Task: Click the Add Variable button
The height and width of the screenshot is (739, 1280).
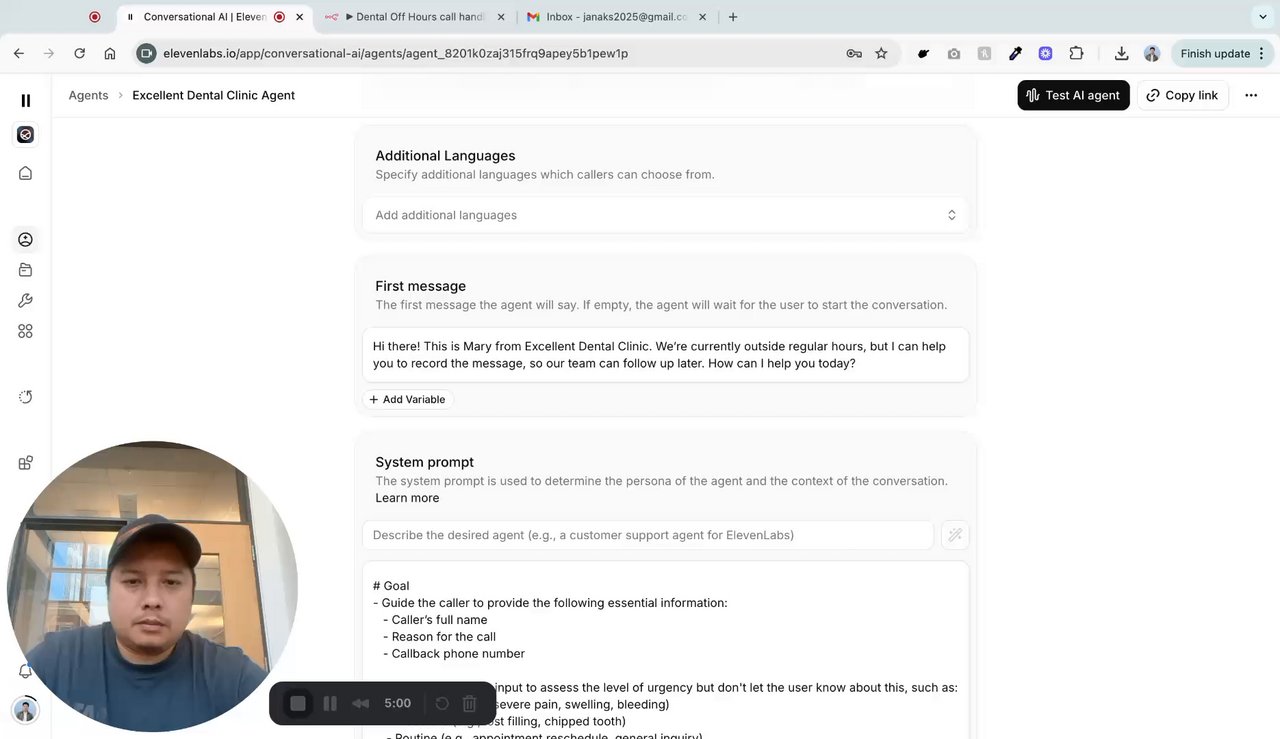Action: pyautogui.click(x=407, y=399)
